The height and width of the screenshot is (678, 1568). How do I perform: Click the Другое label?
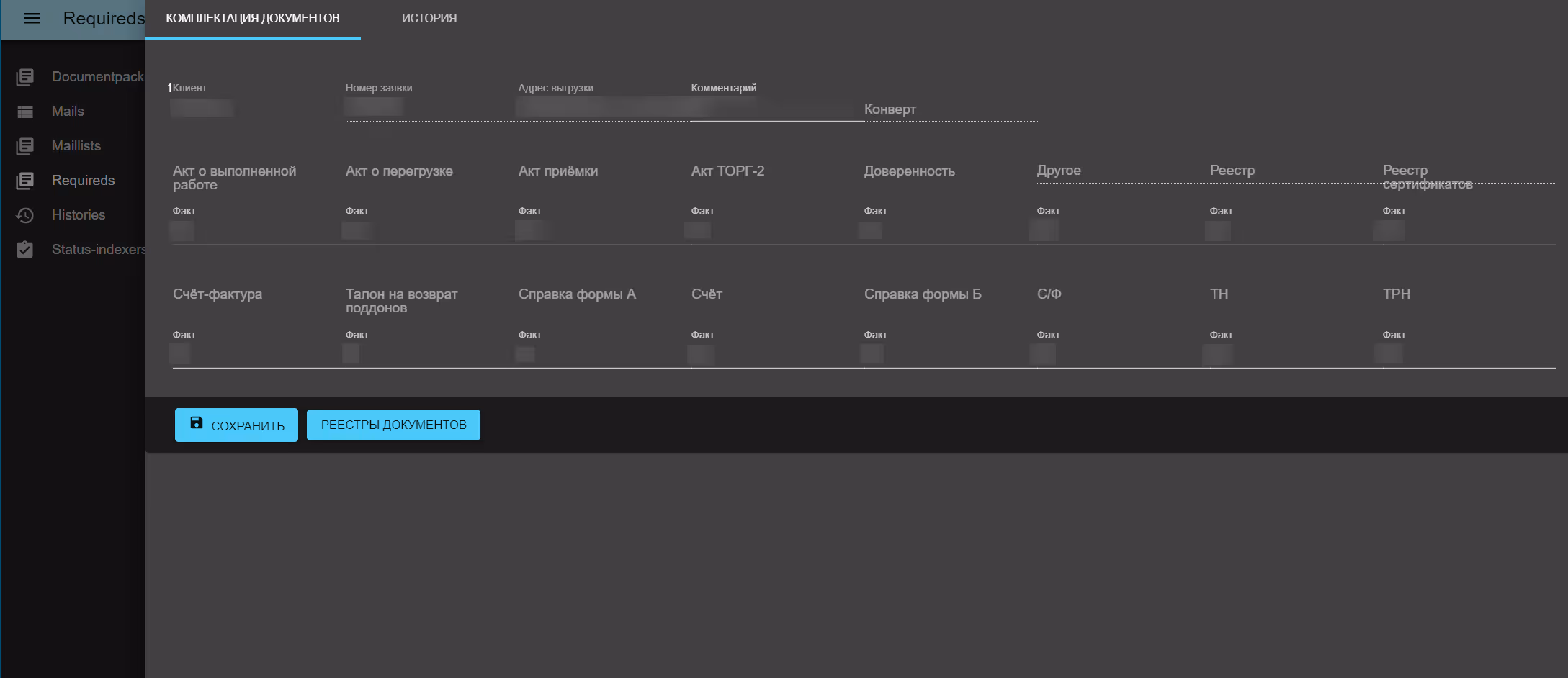1059,170
